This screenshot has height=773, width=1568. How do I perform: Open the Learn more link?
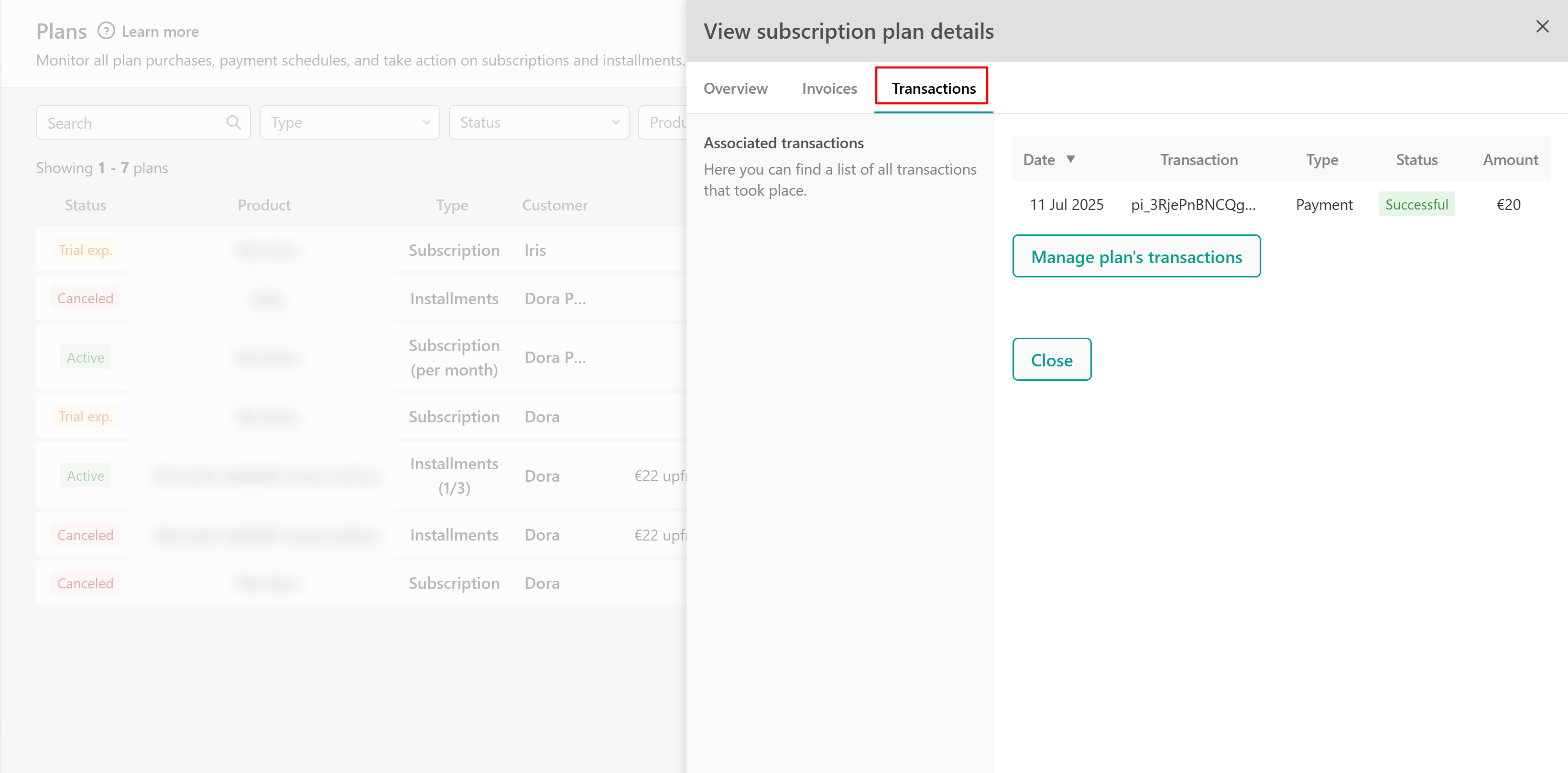(x=160, y=32)
